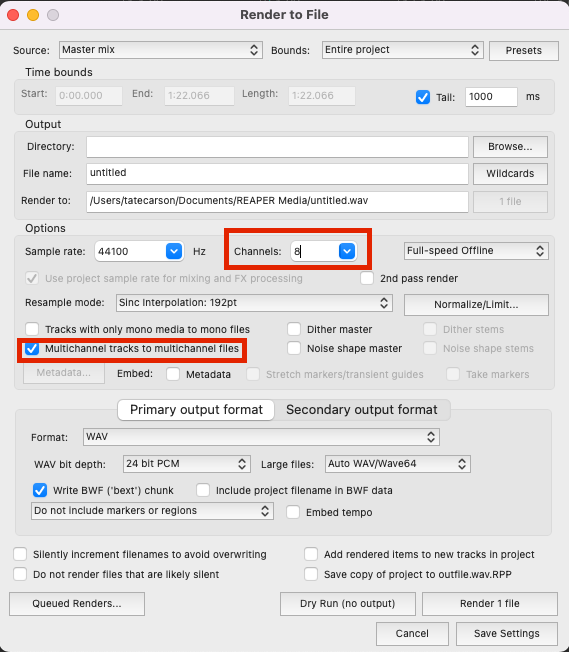This screenshot has width=569, height=652.
Task: Open the Bounds Entire project selector
Action: 402,50
